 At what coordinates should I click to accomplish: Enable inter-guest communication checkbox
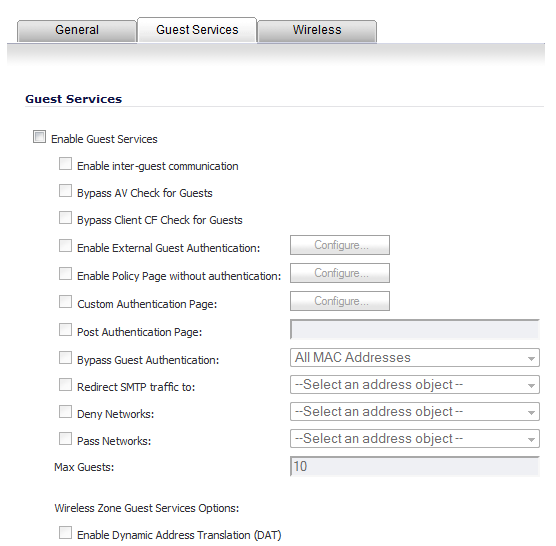[x=65, y=164]
